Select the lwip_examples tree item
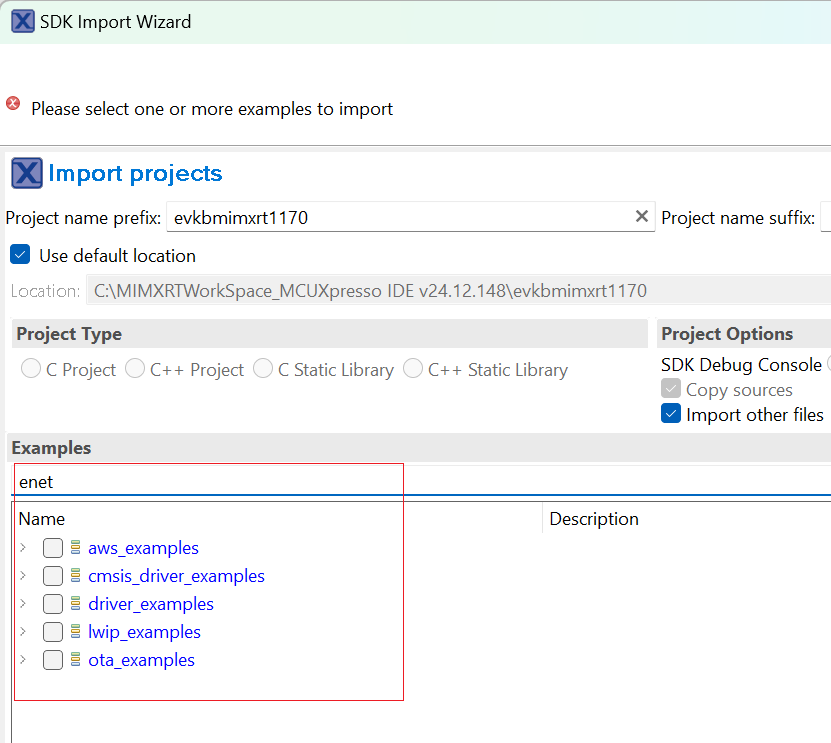 click(x=144, y=632)
